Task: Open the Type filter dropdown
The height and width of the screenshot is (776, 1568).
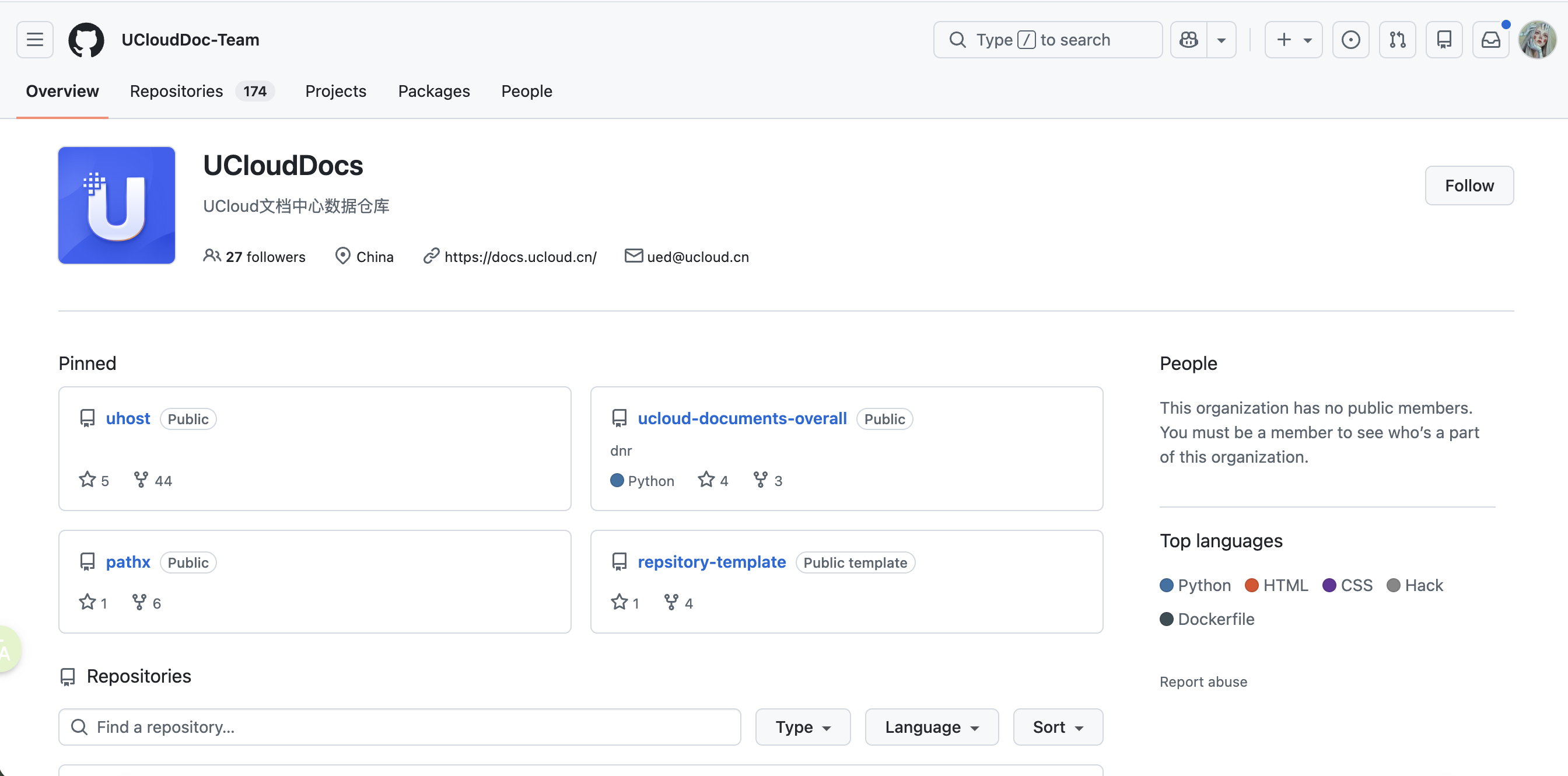Action: 803,727
